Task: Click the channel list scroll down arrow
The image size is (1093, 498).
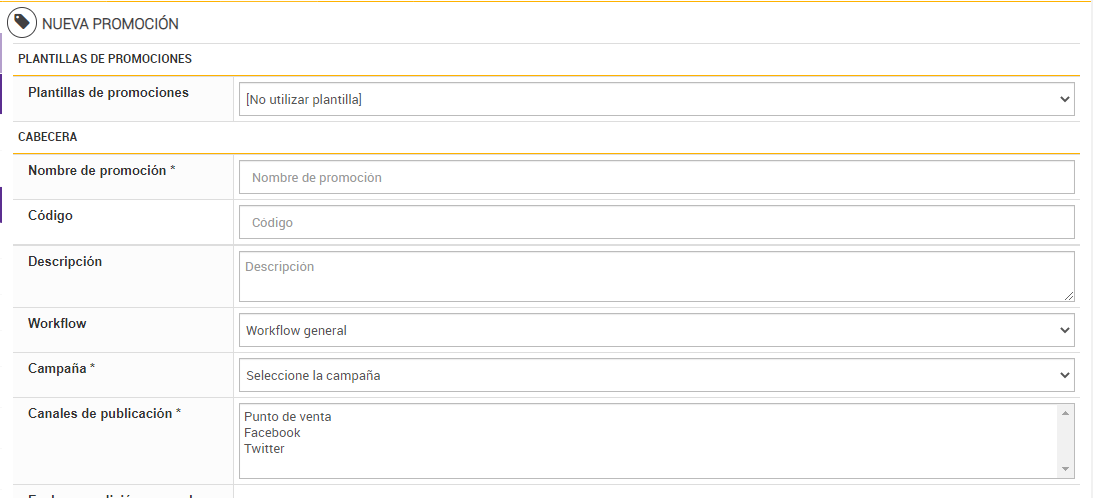Action: [1066, 469]
